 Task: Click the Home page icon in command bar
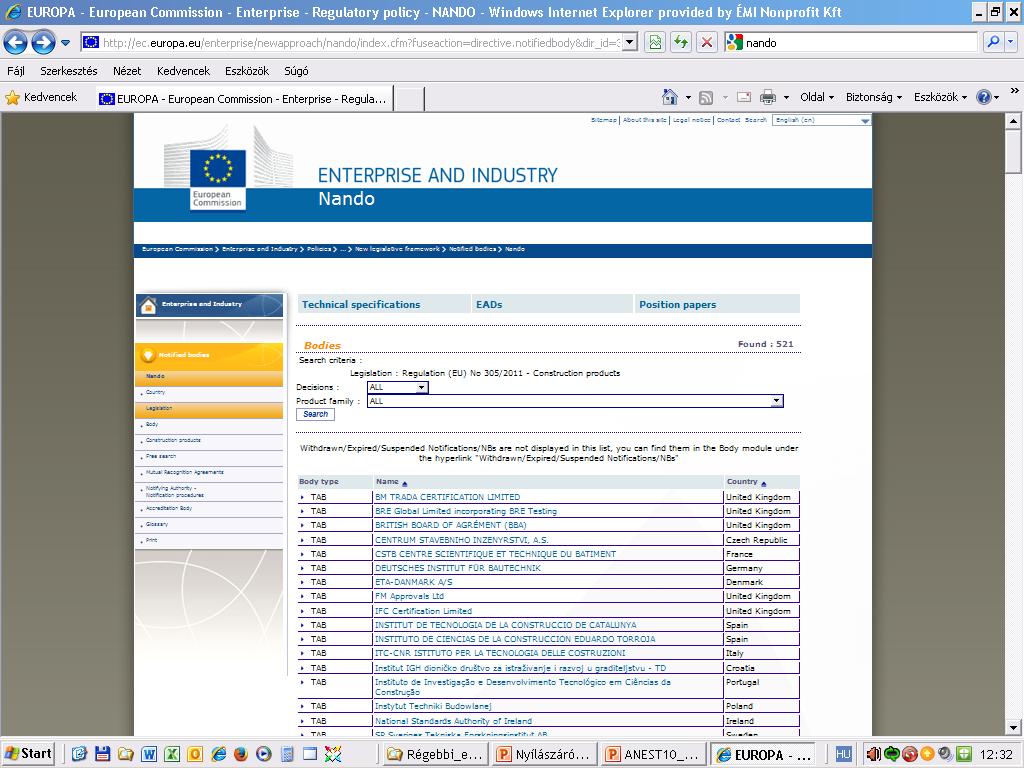click(x=669, y=97)
